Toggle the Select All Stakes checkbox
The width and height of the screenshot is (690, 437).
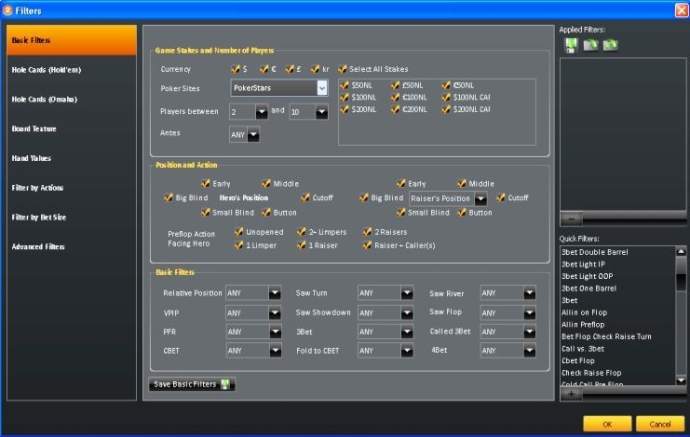tap(343, 69)
